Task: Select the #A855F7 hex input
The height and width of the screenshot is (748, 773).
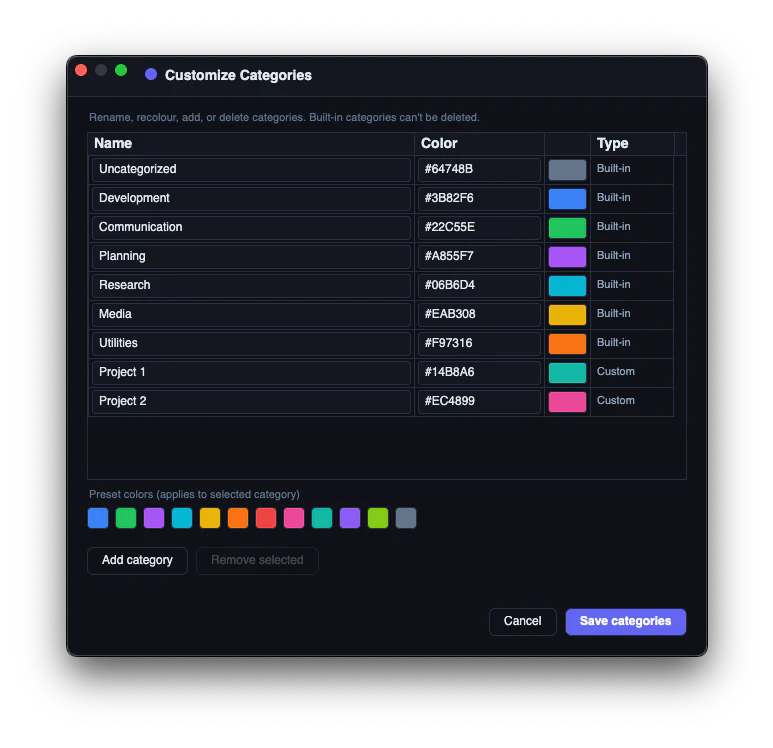Action: 479,257
